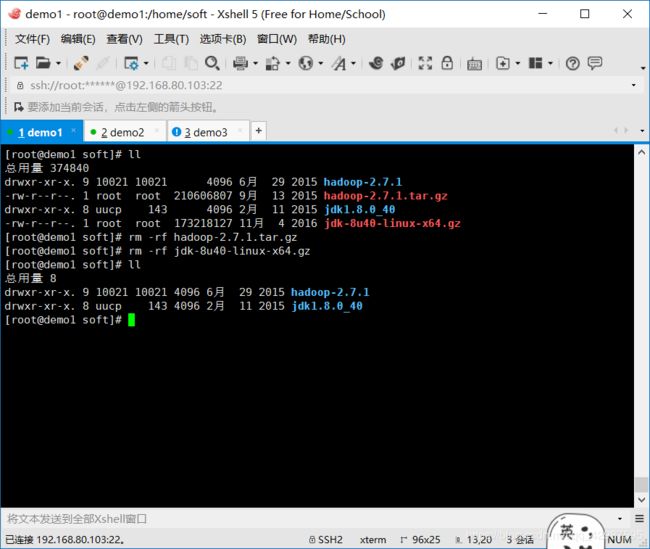Screen dimensions: 650x549
Task: Click the 已连接 192.168.80.103:22 status text
Action: tap(64, 540)
